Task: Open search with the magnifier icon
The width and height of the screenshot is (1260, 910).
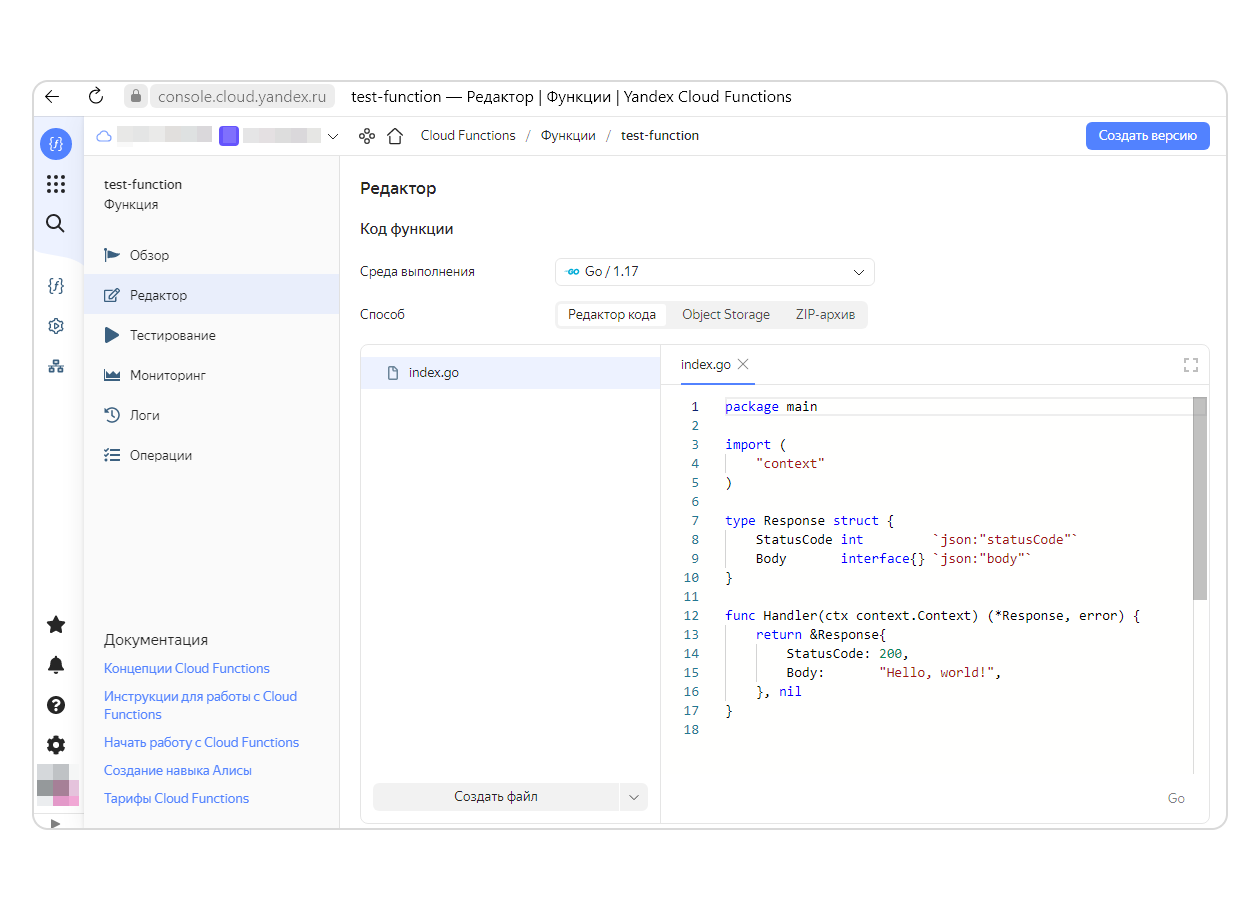Action: coord(56,223)
